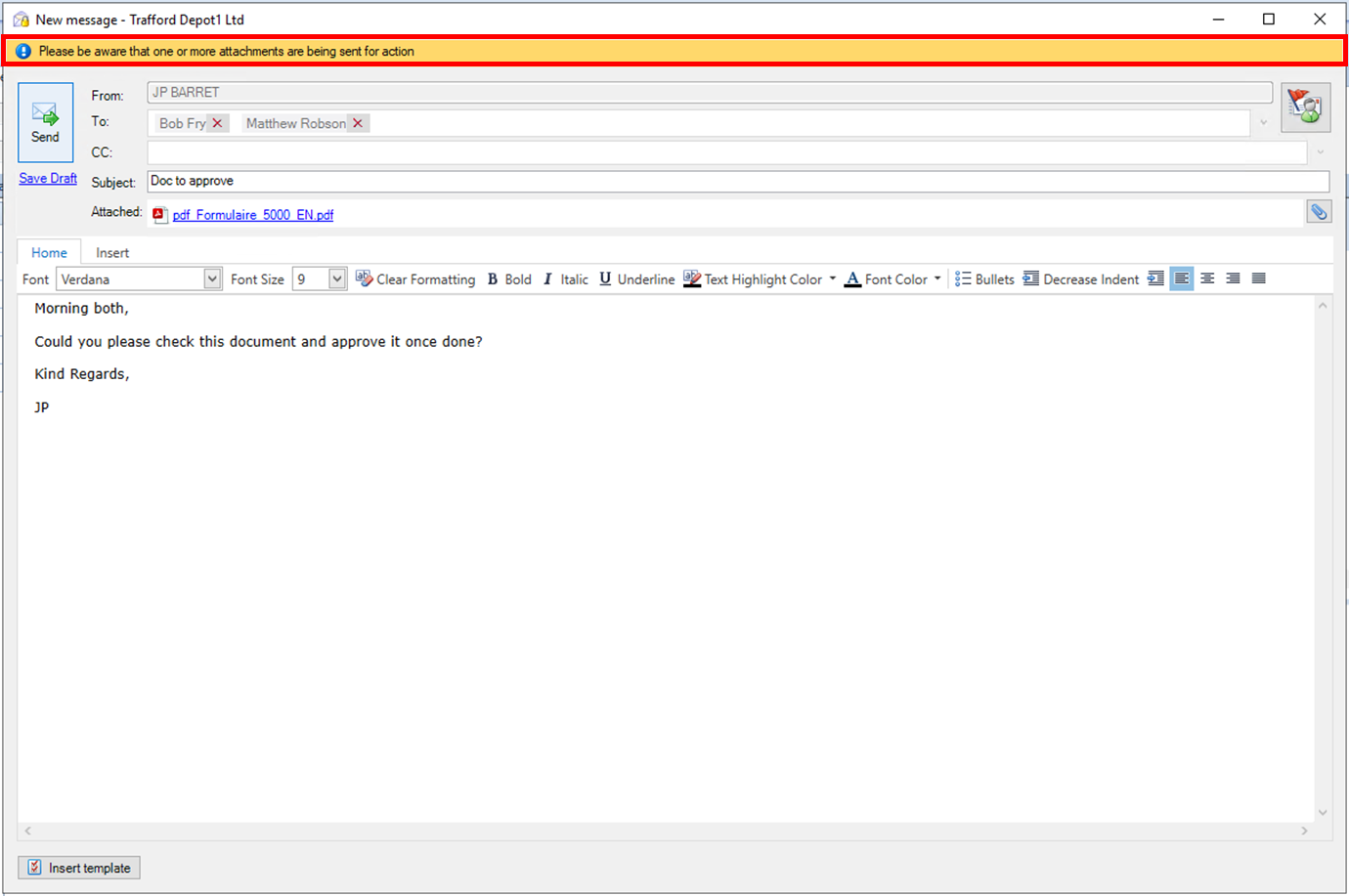This screenshot has height=896, width=1349.
Task: Select justify alignment icon
Action: 1259,278
